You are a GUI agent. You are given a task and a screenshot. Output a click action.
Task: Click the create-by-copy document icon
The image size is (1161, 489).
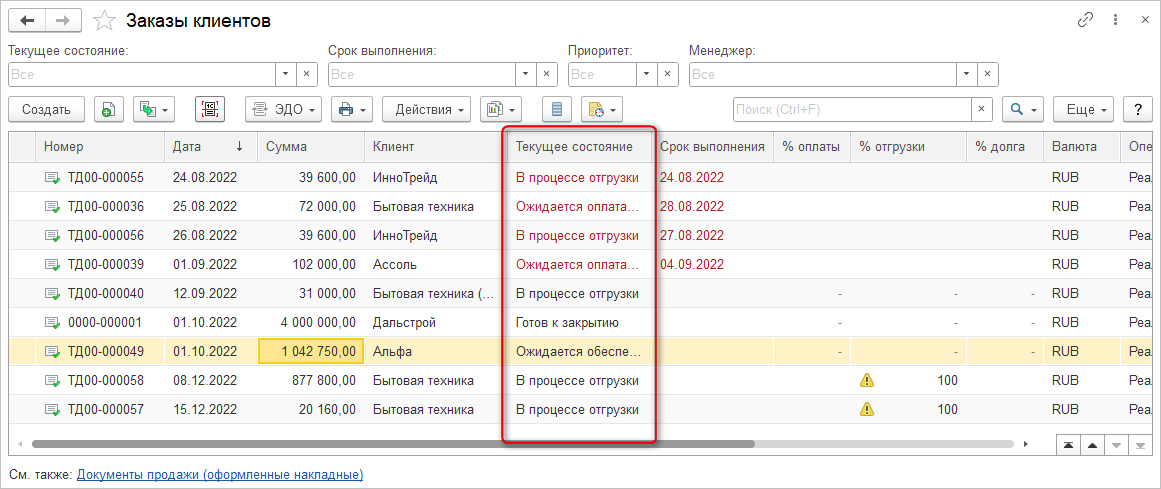(x=109, y=110)
